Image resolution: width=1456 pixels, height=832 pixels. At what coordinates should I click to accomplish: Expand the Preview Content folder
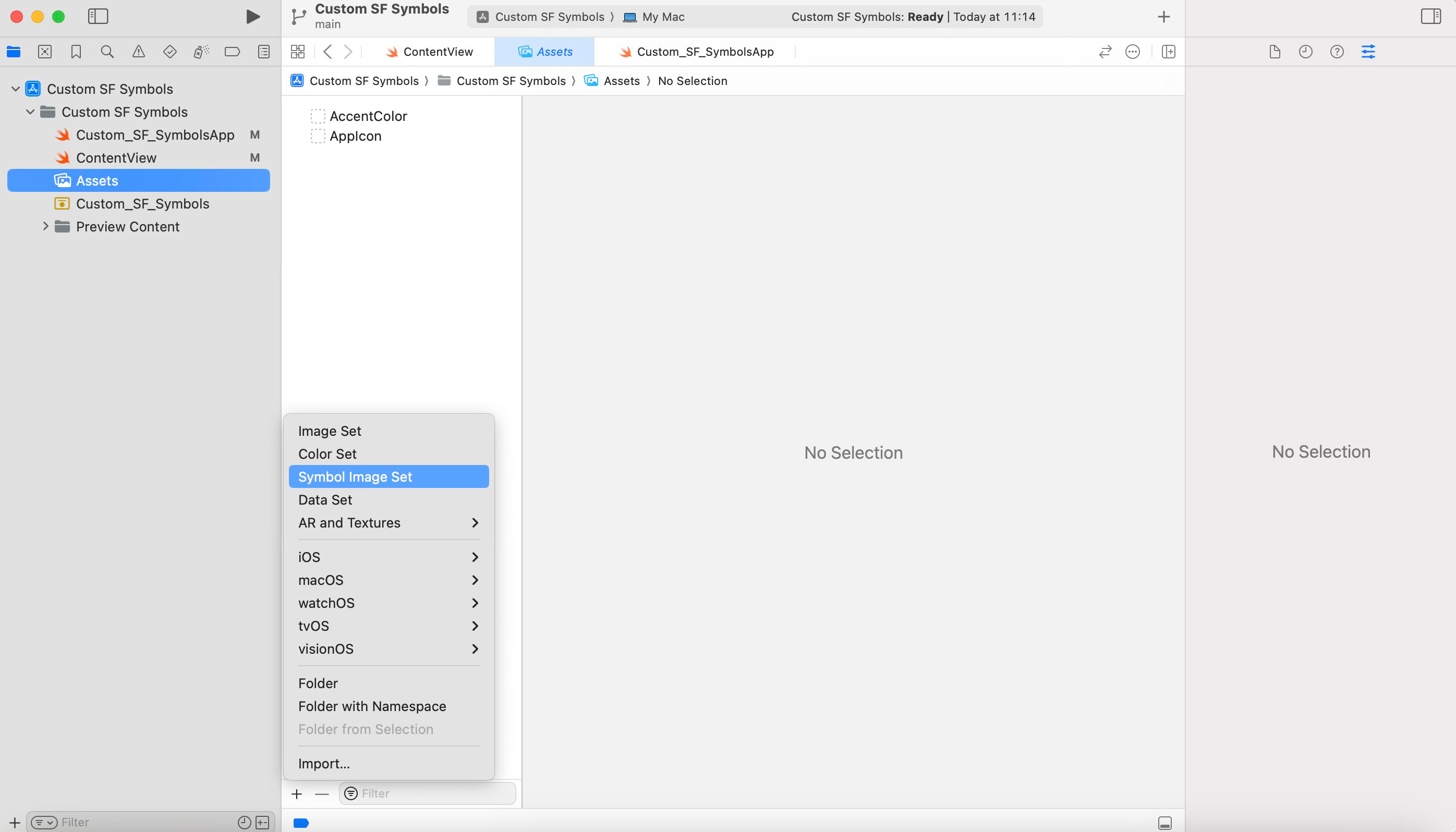pos(45,226)
